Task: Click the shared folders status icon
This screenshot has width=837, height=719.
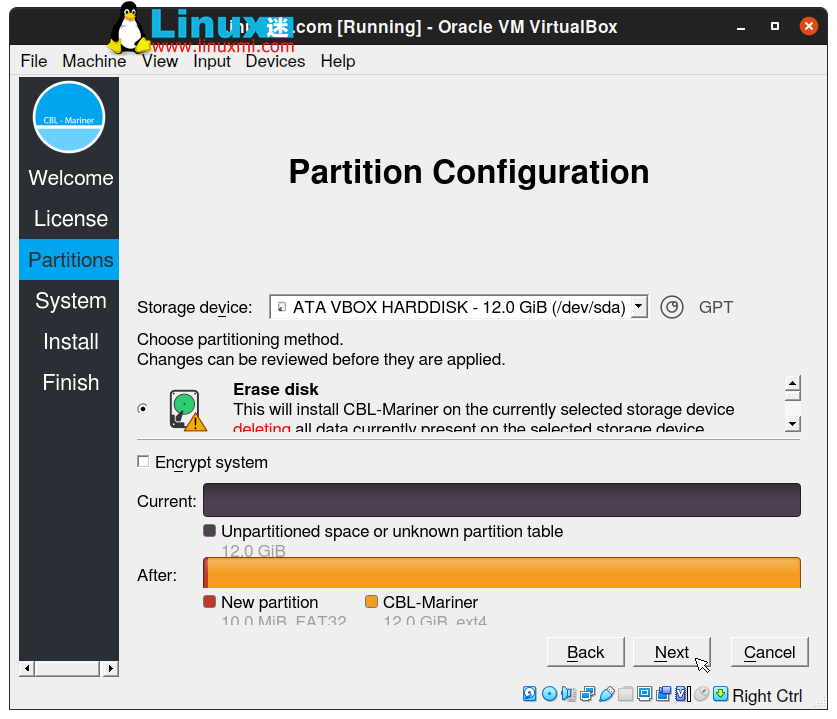Action: coord(626,693)
